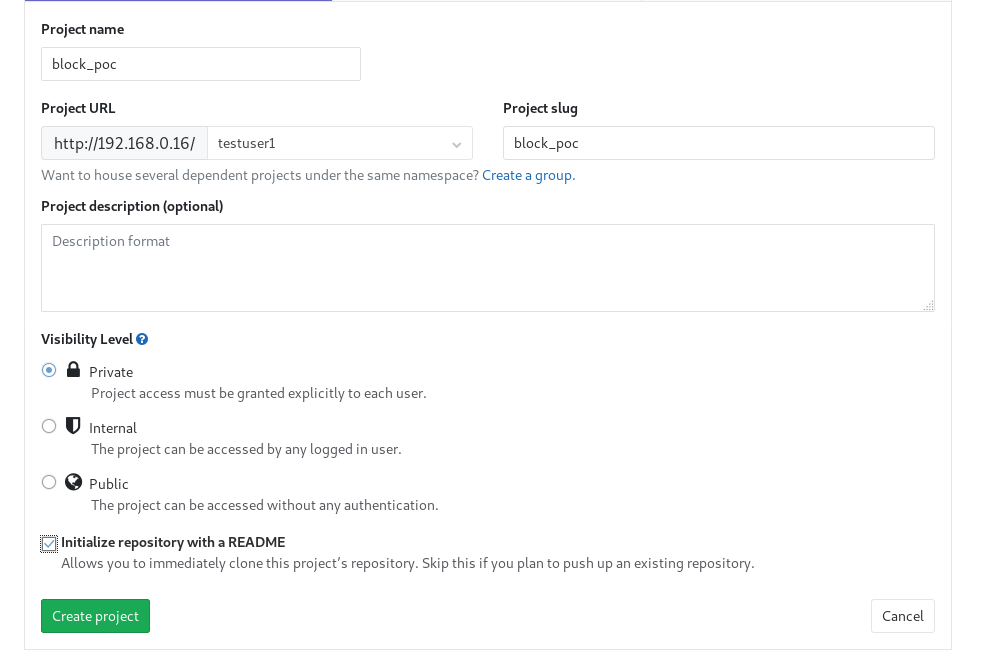This screenshot has width=993, height=666.
Task: Select the Public visibility radio button
Action: 49,482
